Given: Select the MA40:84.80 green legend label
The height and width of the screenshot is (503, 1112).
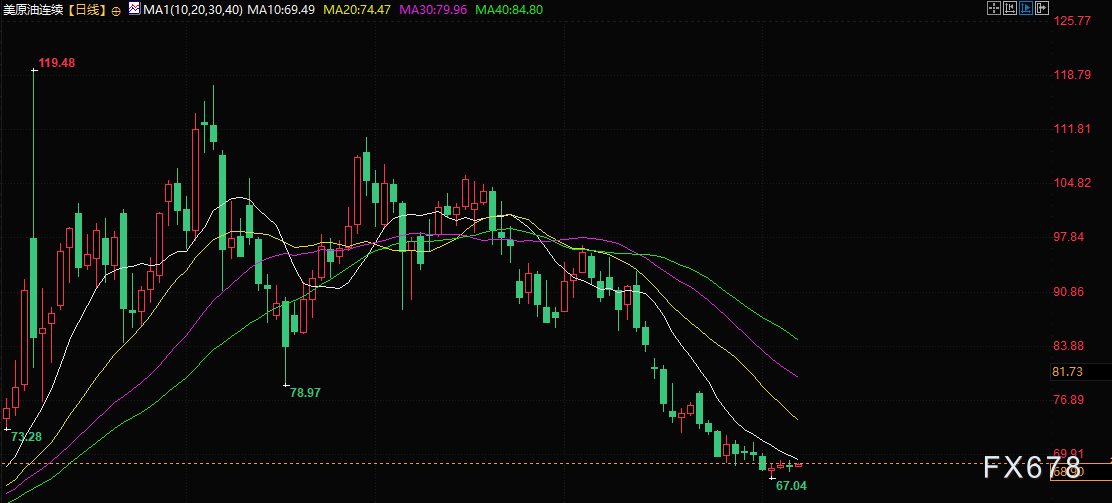Looking at the screenshot, I should click(509, 11).
